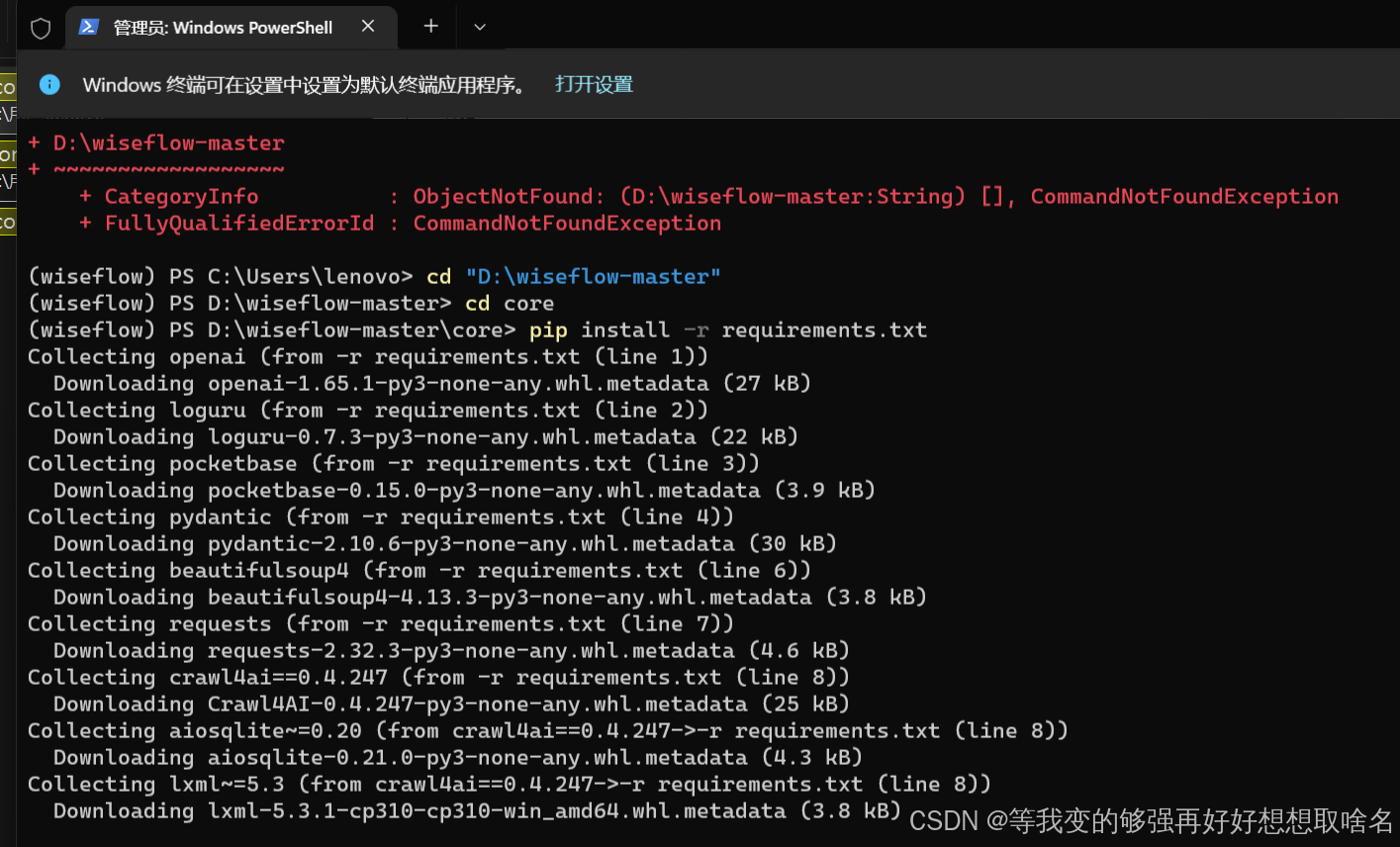Click the PowerShell icon on the terminal tab
The width and height of the screenshot is (1400, 847).
88,27
